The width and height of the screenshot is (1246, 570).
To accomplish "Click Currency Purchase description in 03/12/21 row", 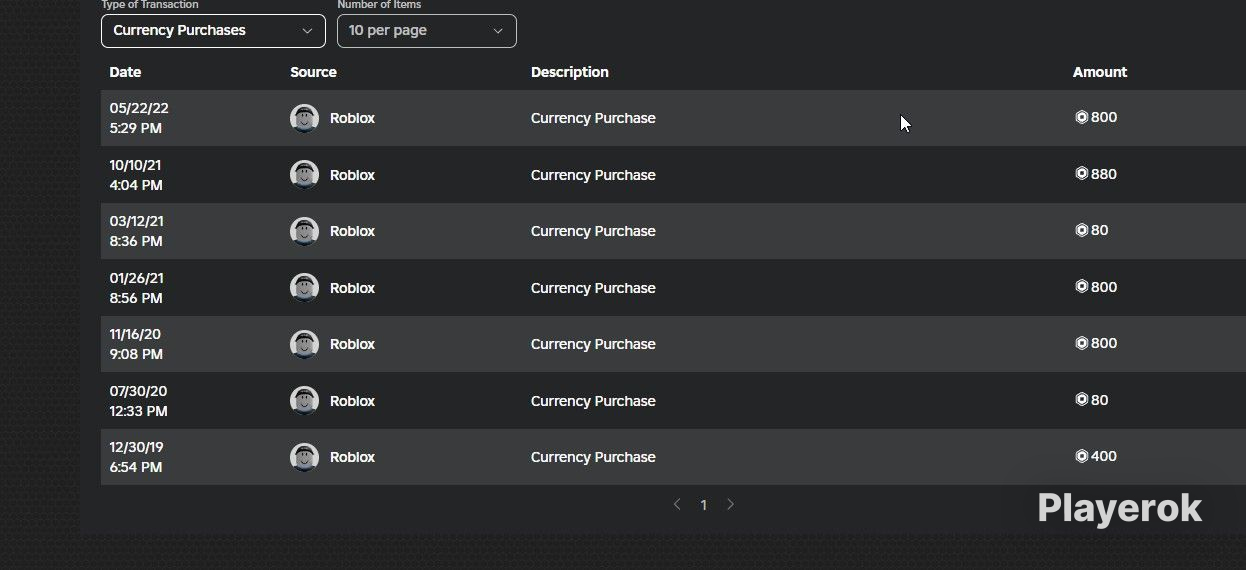I will 593,231.
